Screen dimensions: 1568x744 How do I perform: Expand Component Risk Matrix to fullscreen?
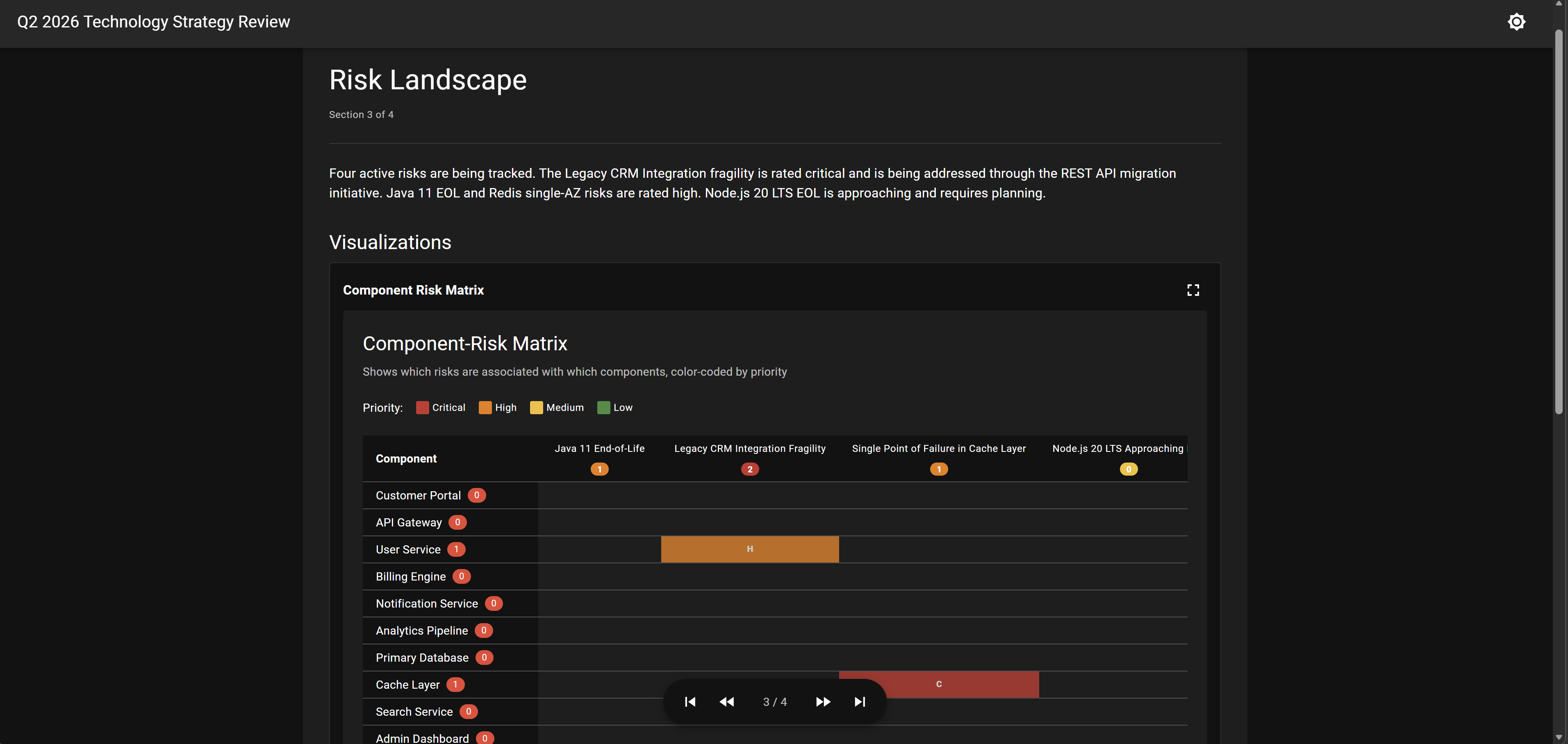click(x=1193, y=290)
